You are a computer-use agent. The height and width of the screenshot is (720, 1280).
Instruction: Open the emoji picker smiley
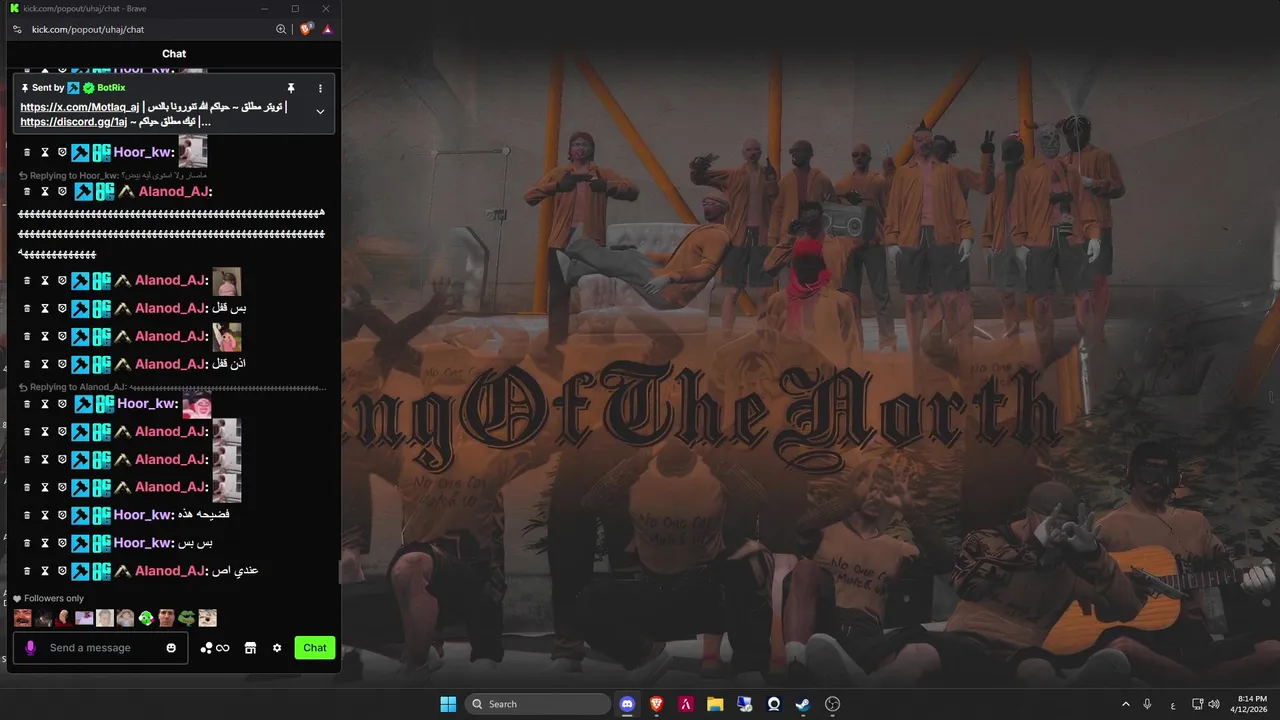pos(171,648)
